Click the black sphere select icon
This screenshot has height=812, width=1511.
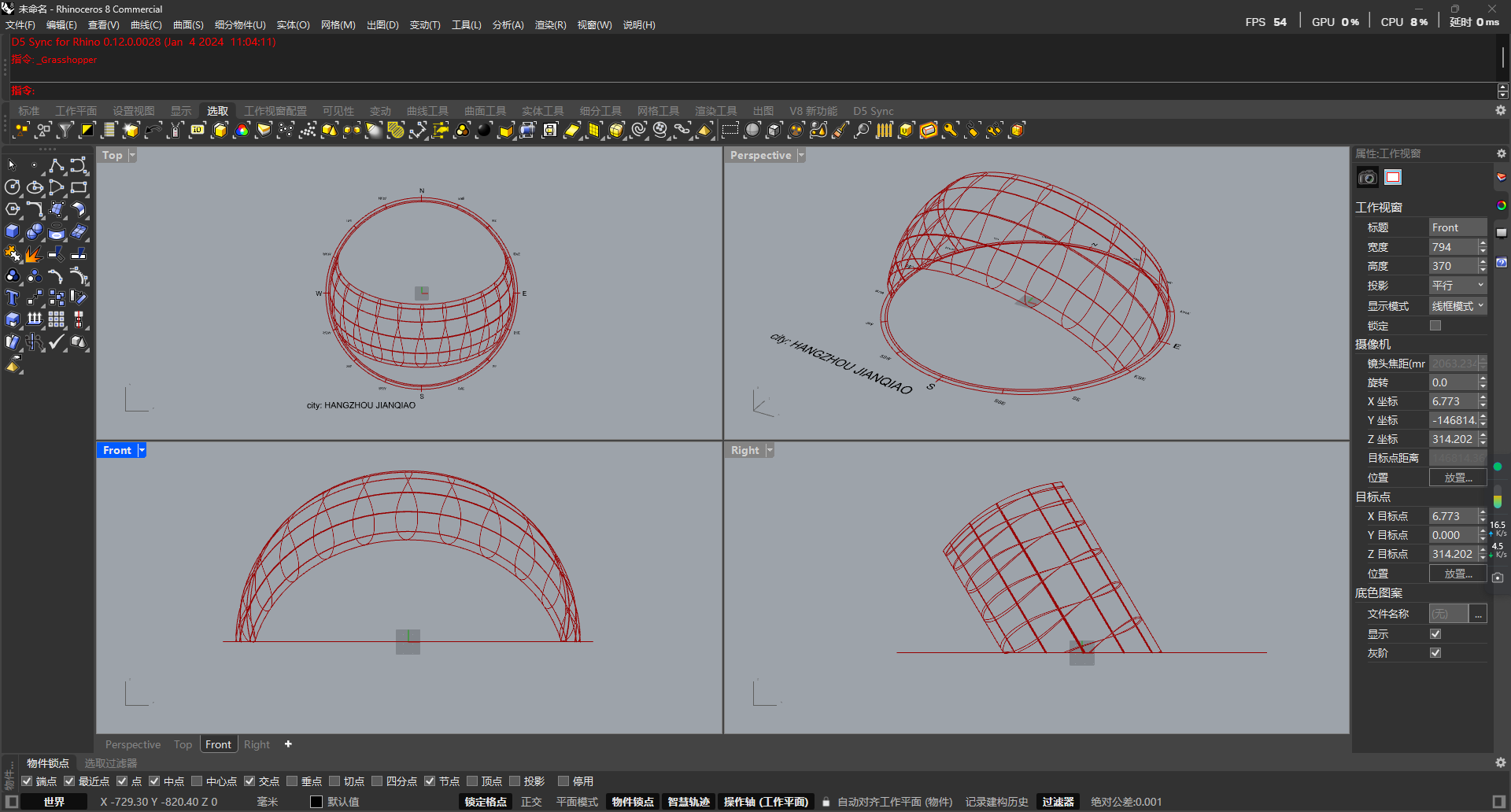click(484, 130)
